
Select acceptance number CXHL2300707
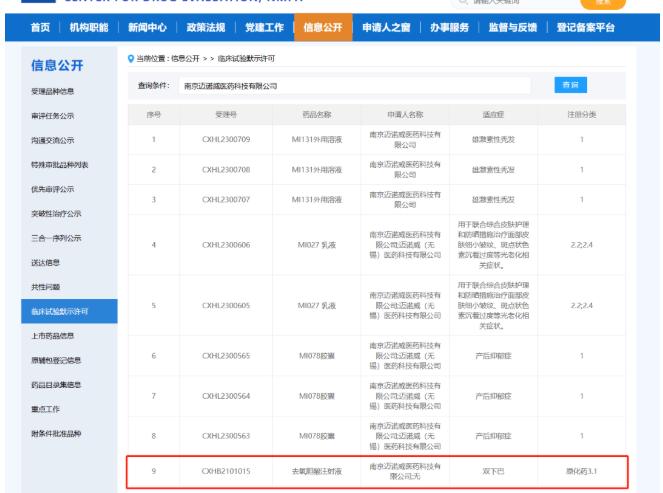tap(226, 200)
